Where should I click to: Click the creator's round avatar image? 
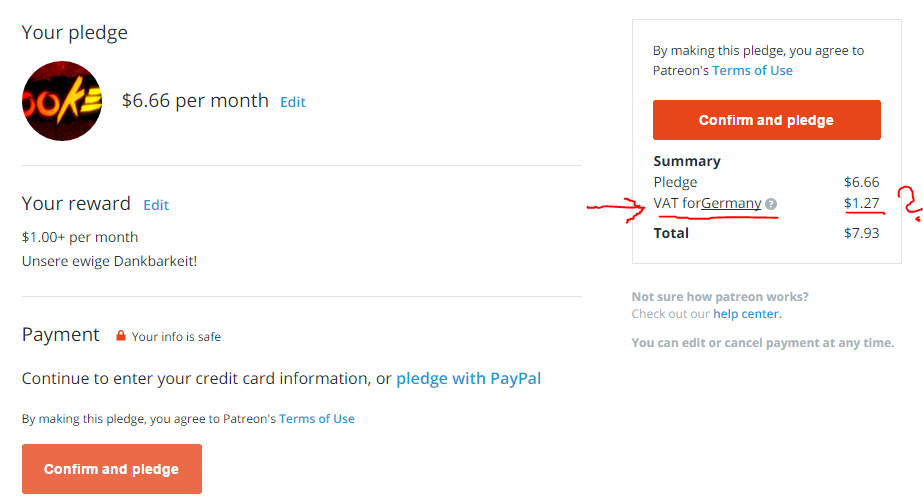pyautogui.click(x=62, y=101)
